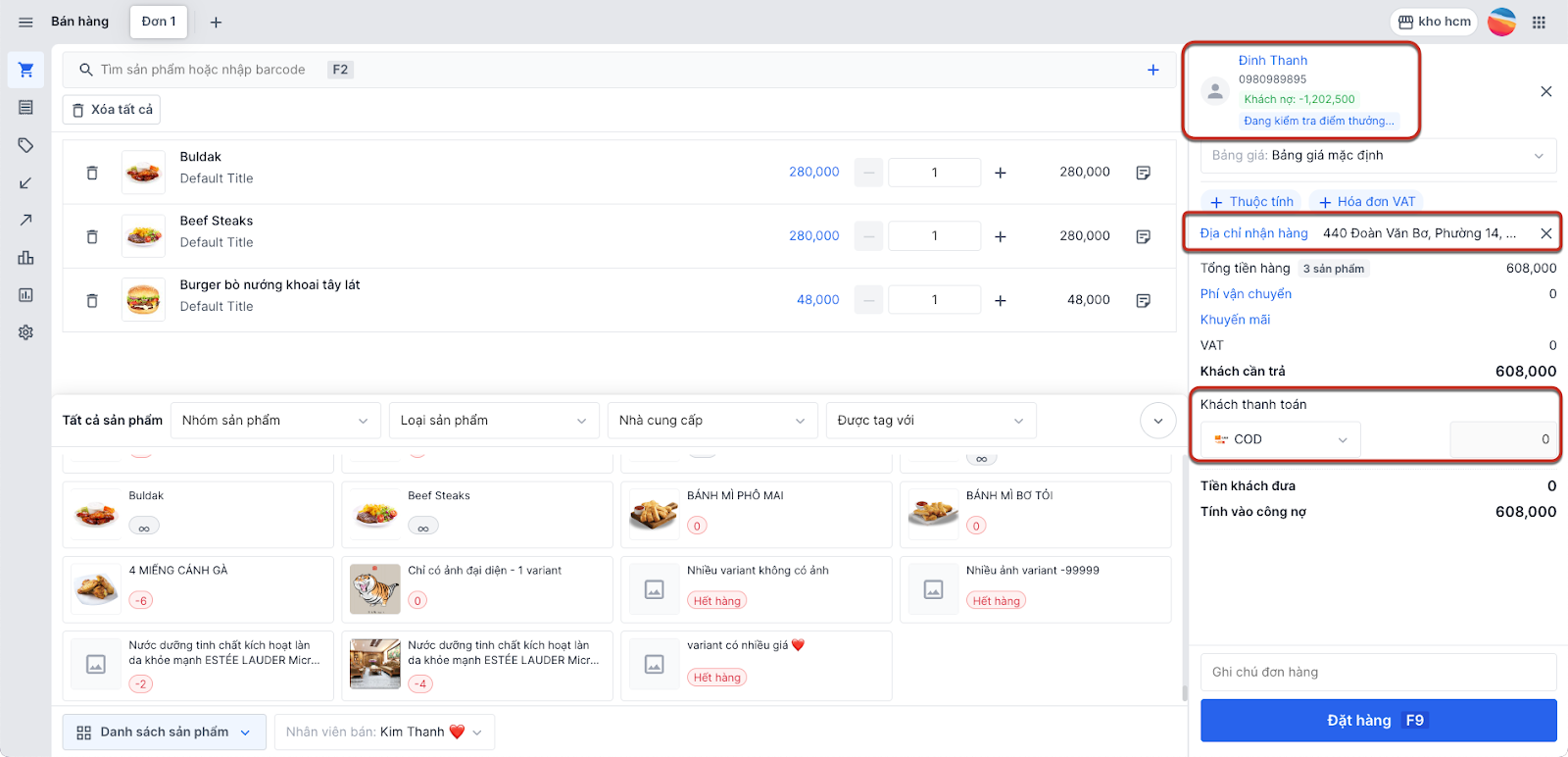Add a new order tab
This screenshot has height=757, width=1568.
tap(216, 22)
